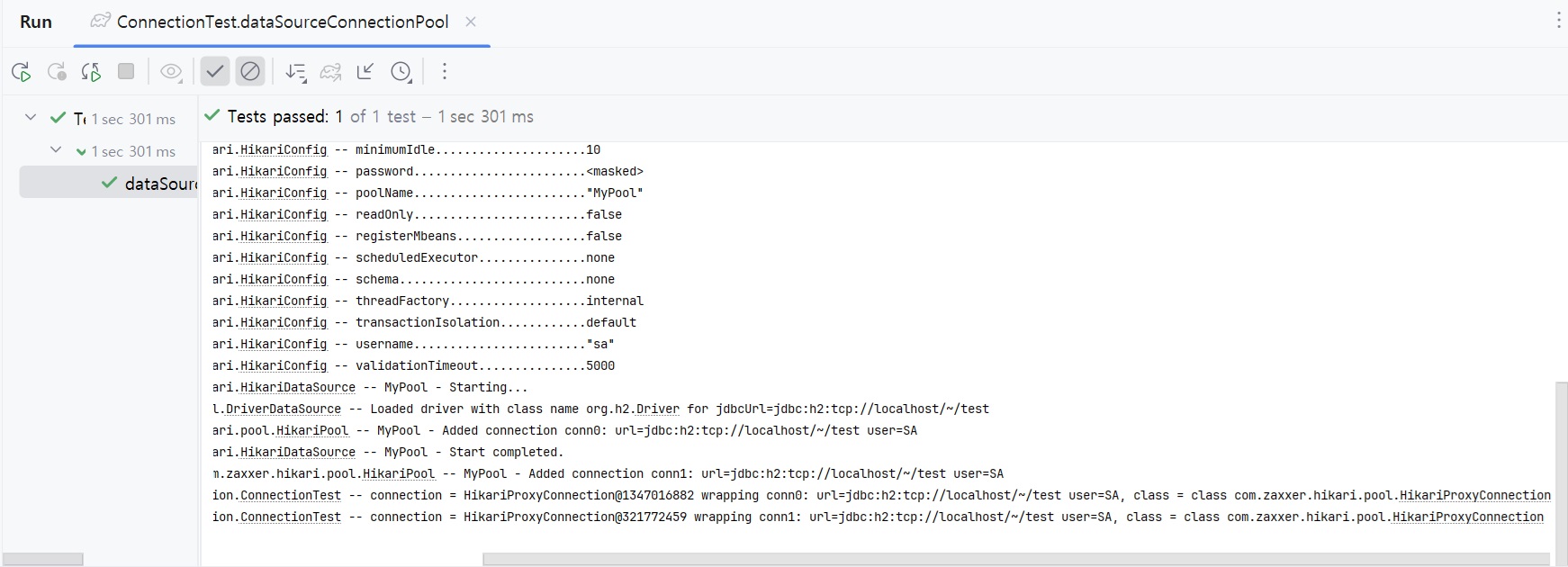Collapse the top-level test results node

pos(31,118)
